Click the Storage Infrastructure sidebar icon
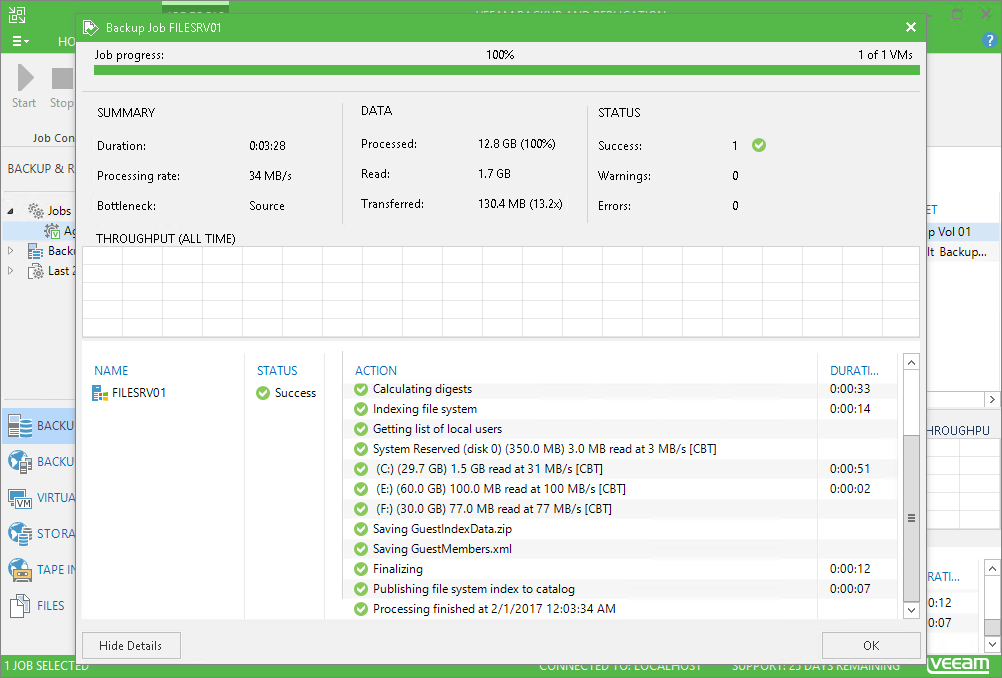The width and height of the screenshot is (1002, 678). (20, 534)
